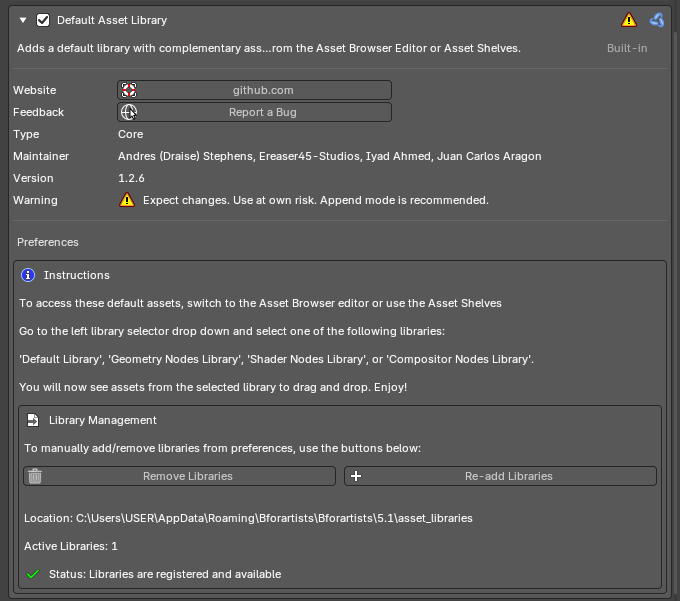Click 'Status: Libraries are registered and available' text
Image resolution: width=680 pixels, height=601 pixels.
(165, 574)
